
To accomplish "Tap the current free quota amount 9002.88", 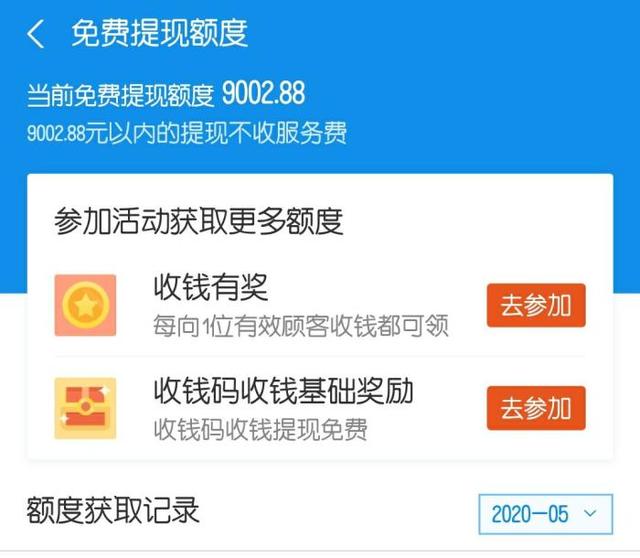I will (263, 93).
